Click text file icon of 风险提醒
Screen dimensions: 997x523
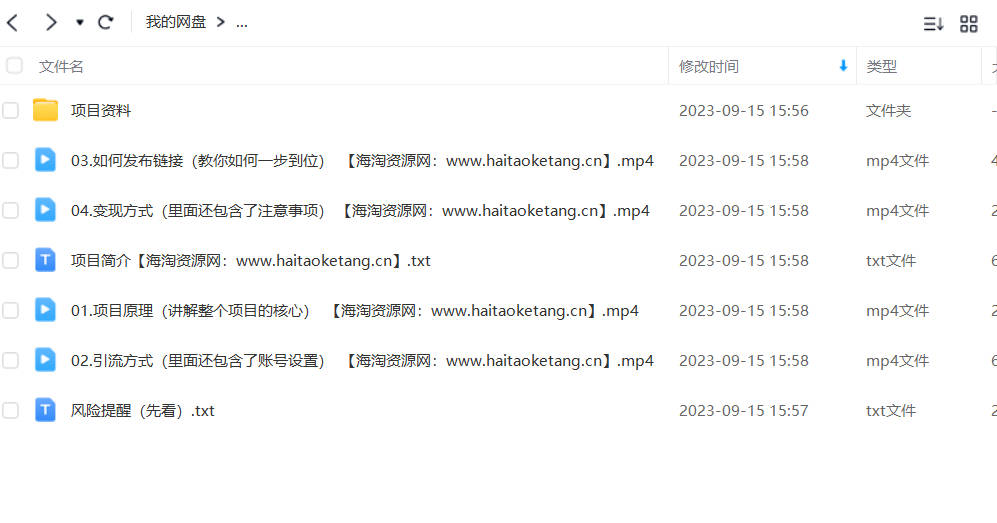point(45,410)
